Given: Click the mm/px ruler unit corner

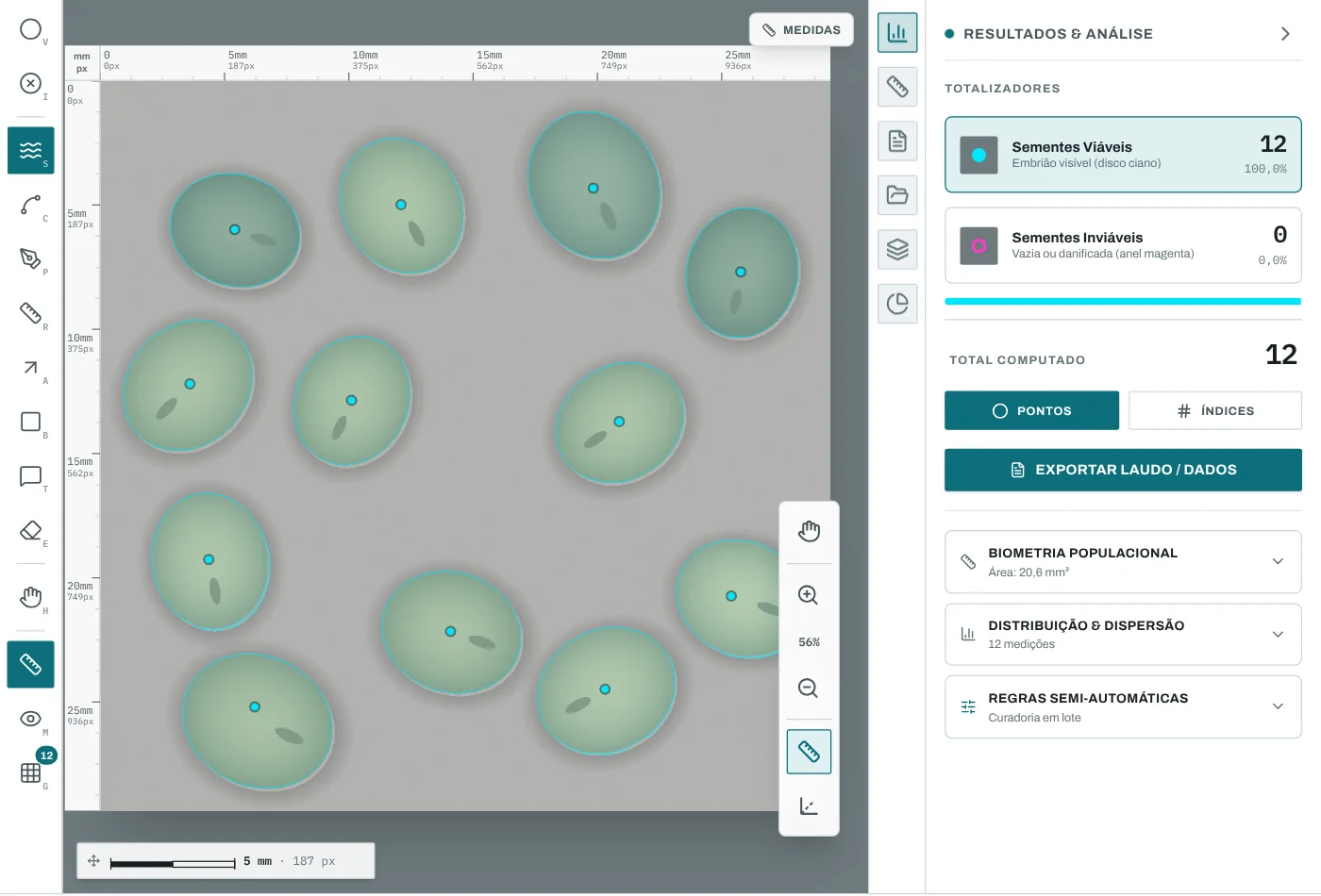Looking at the screenshot, I should click(82, 63).
